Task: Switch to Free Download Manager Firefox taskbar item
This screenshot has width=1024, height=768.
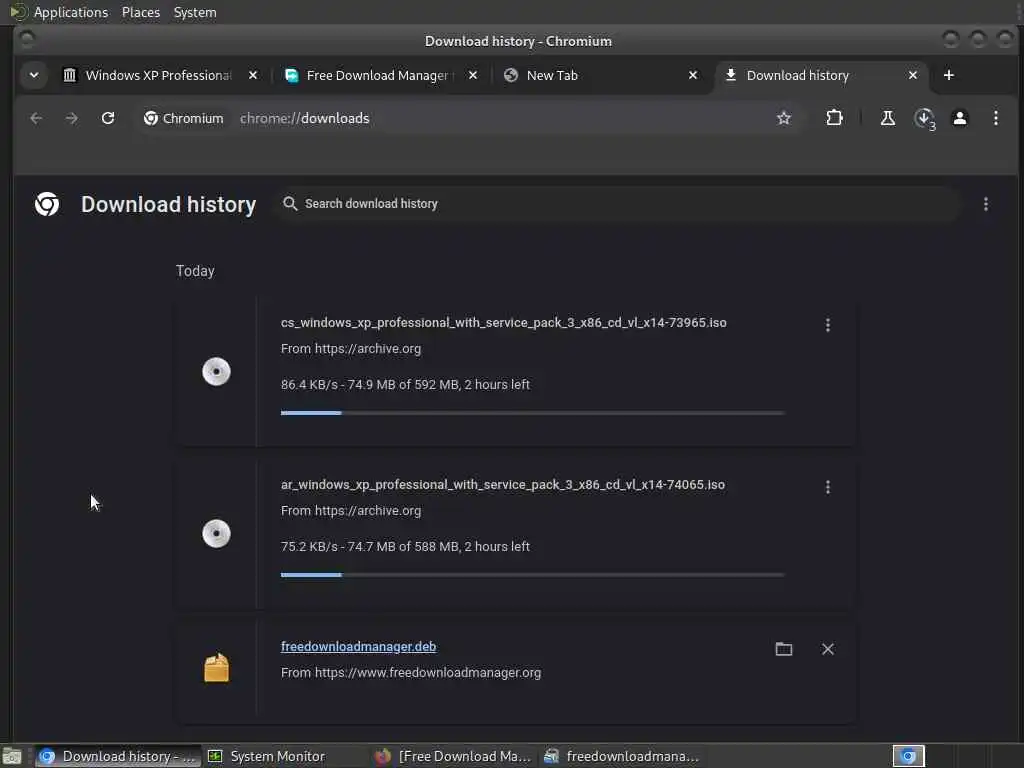Action: tap(453, 756)
